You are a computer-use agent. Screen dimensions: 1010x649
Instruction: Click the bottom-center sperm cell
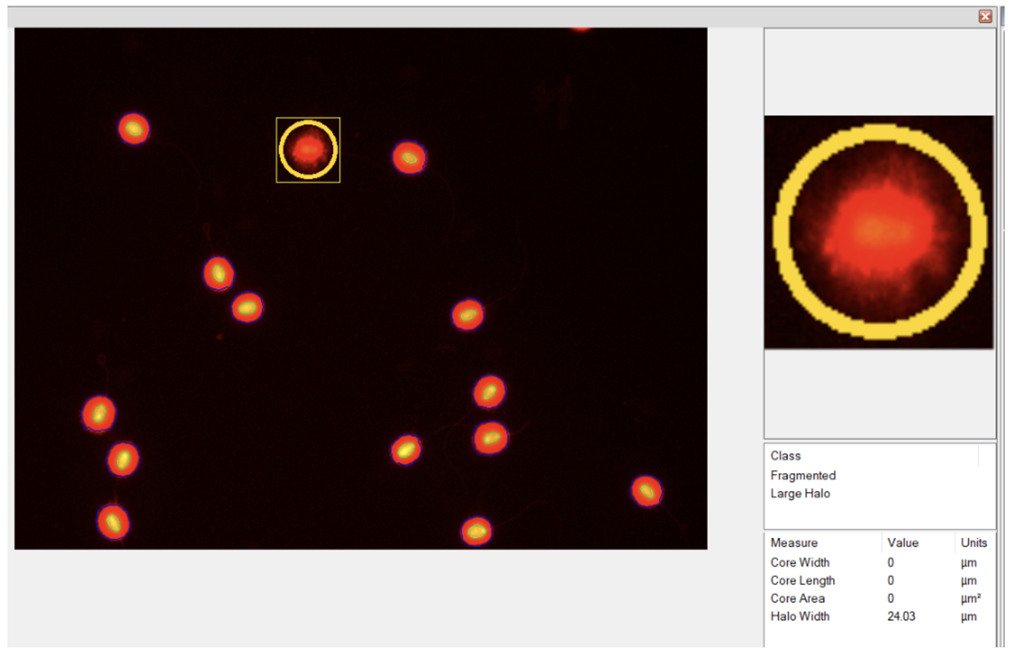pyautogui.click(x=477, y=531)
